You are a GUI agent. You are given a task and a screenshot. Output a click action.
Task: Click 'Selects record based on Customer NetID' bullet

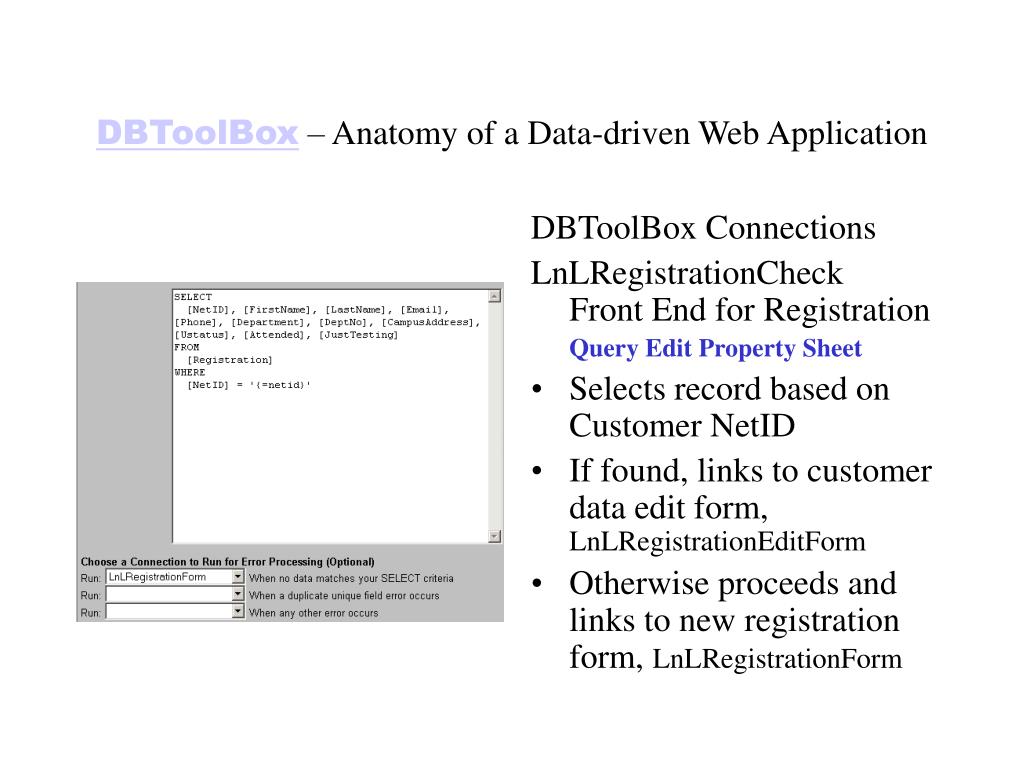pos(729,407)
